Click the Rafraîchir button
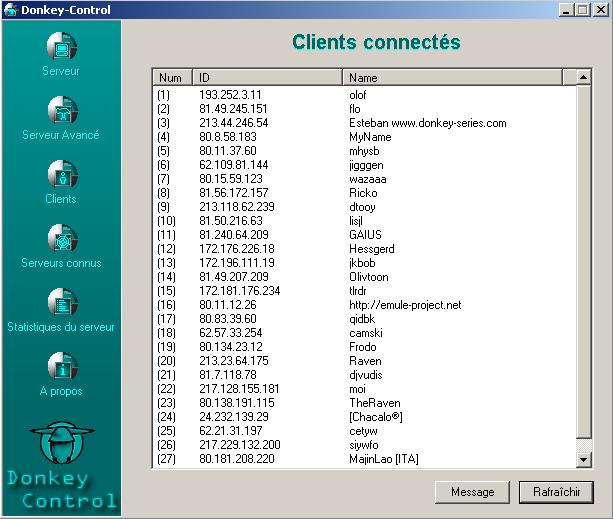This screenshot has height=519, width=613. 556,492
